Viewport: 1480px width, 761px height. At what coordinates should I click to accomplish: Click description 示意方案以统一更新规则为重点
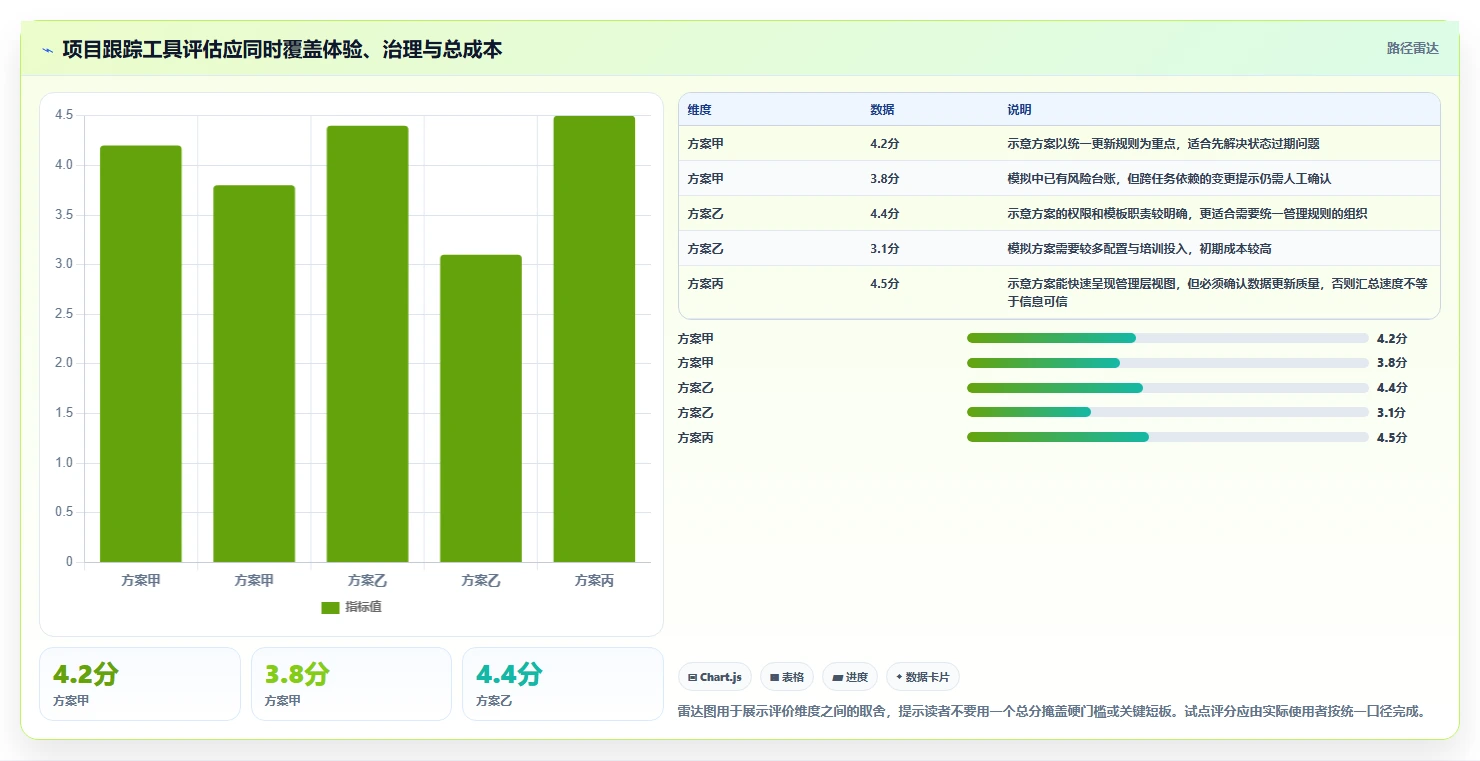pyautogui.click(x=1163, y=144)
